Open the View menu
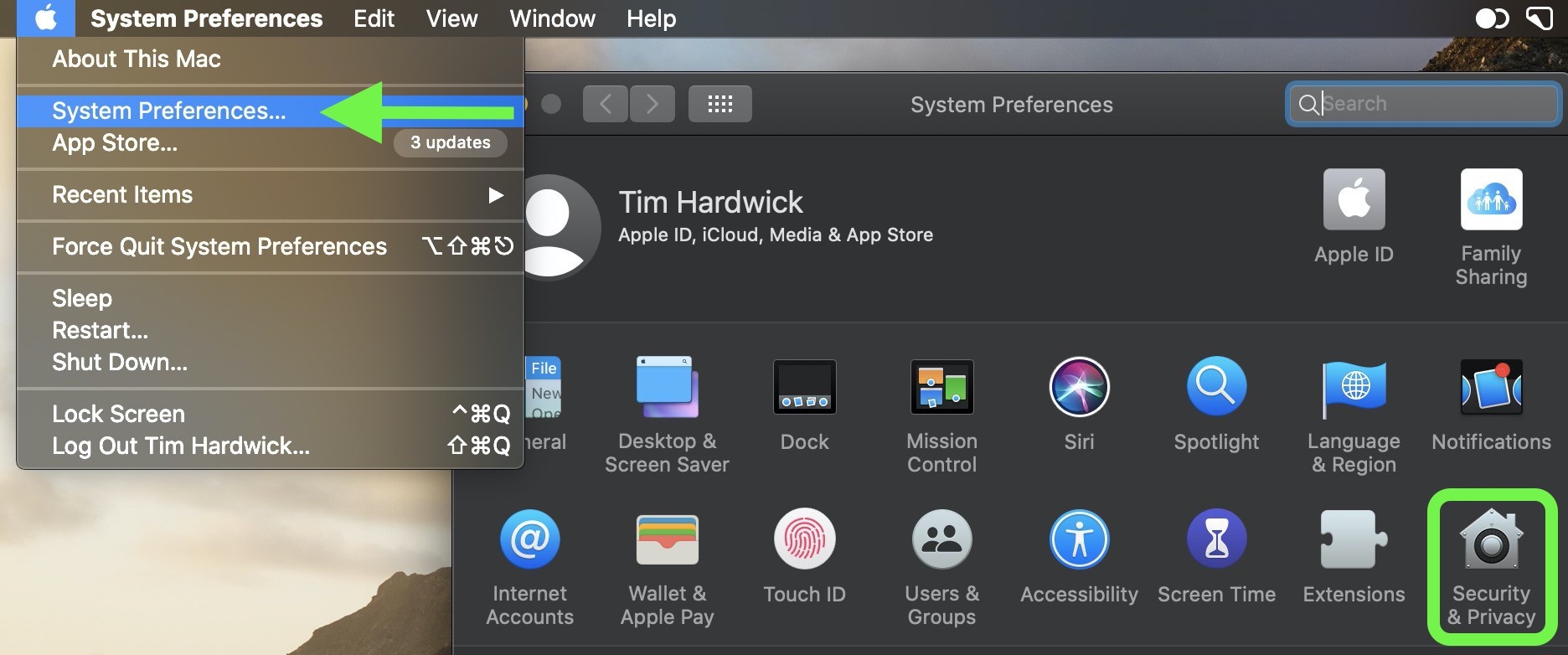 pos(451,18)
